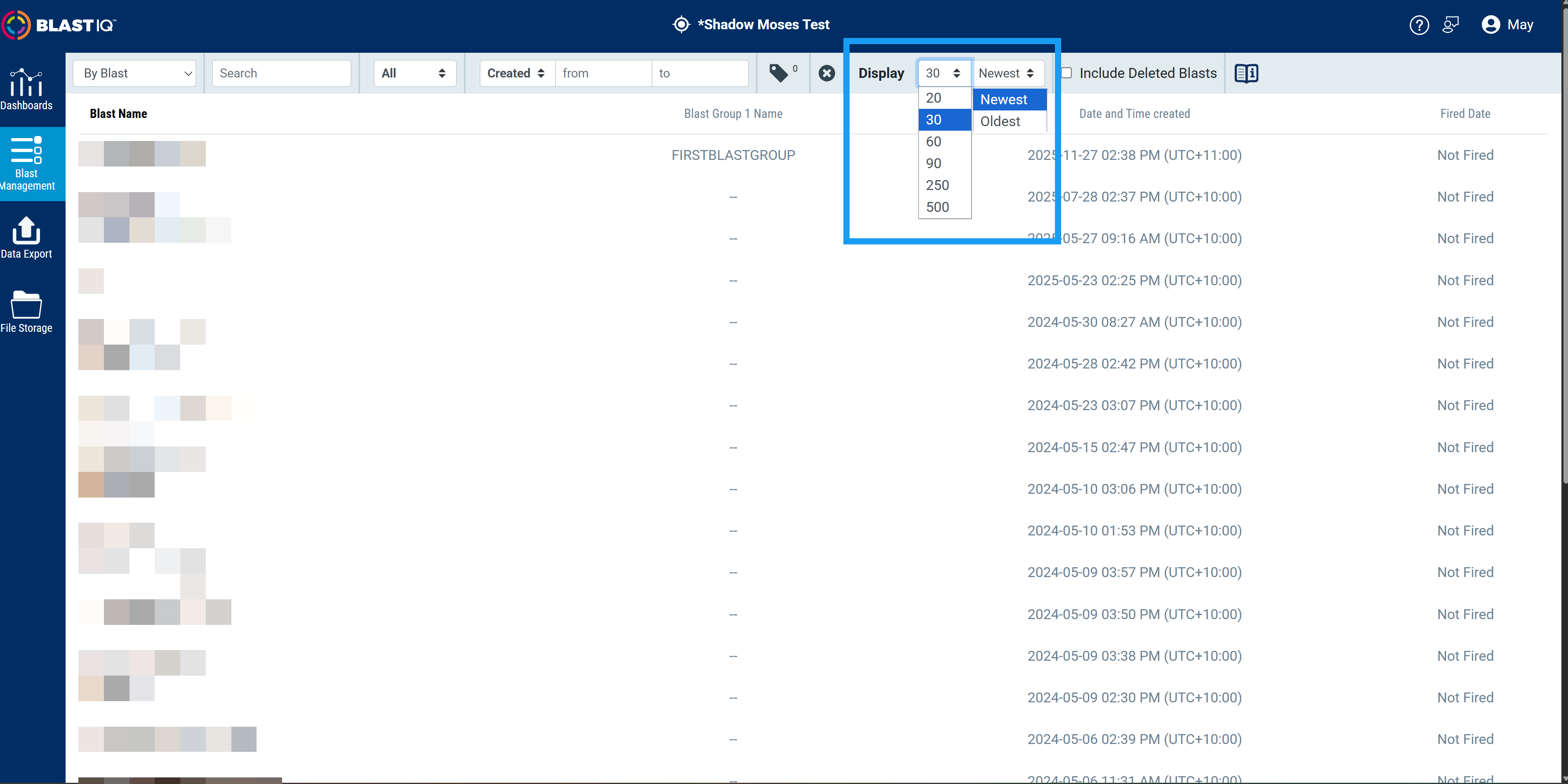Screen dimensions: 1568x784
Task: Clear filters with the X circle icon
Action: point(826,73)
